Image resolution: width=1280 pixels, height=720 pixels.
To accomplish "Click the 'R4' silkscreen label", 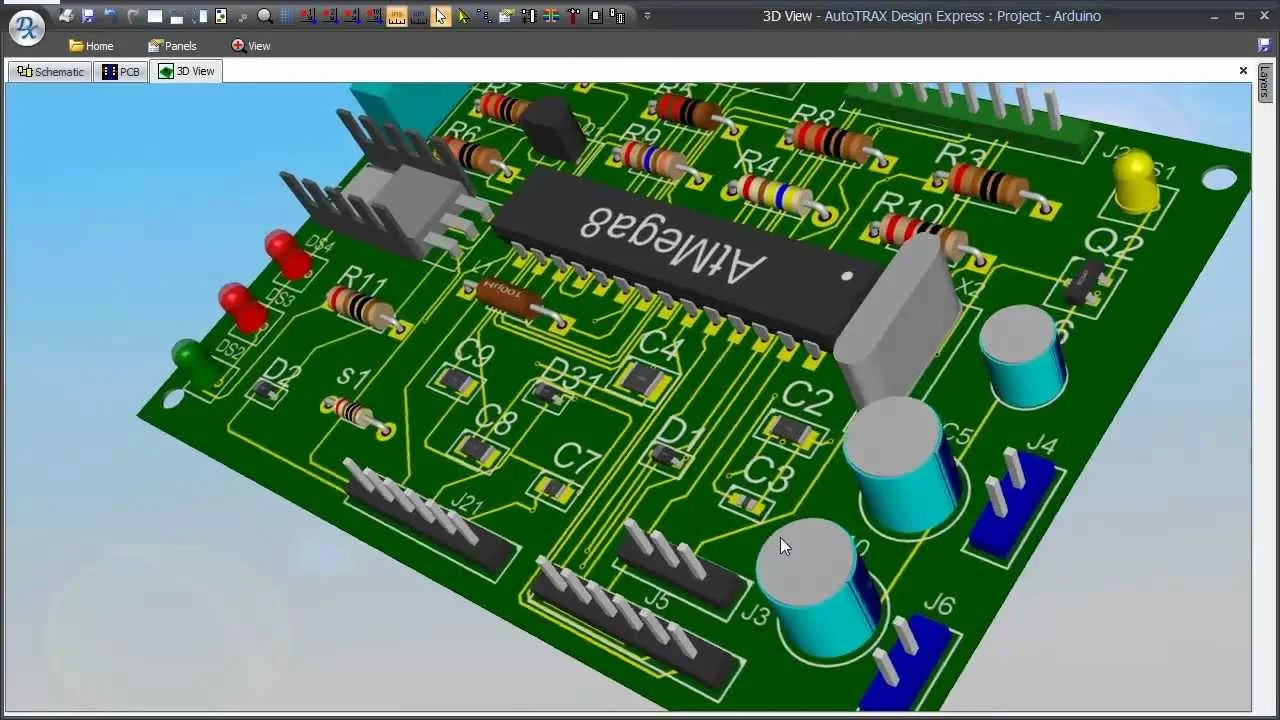I will click(756, 163).
